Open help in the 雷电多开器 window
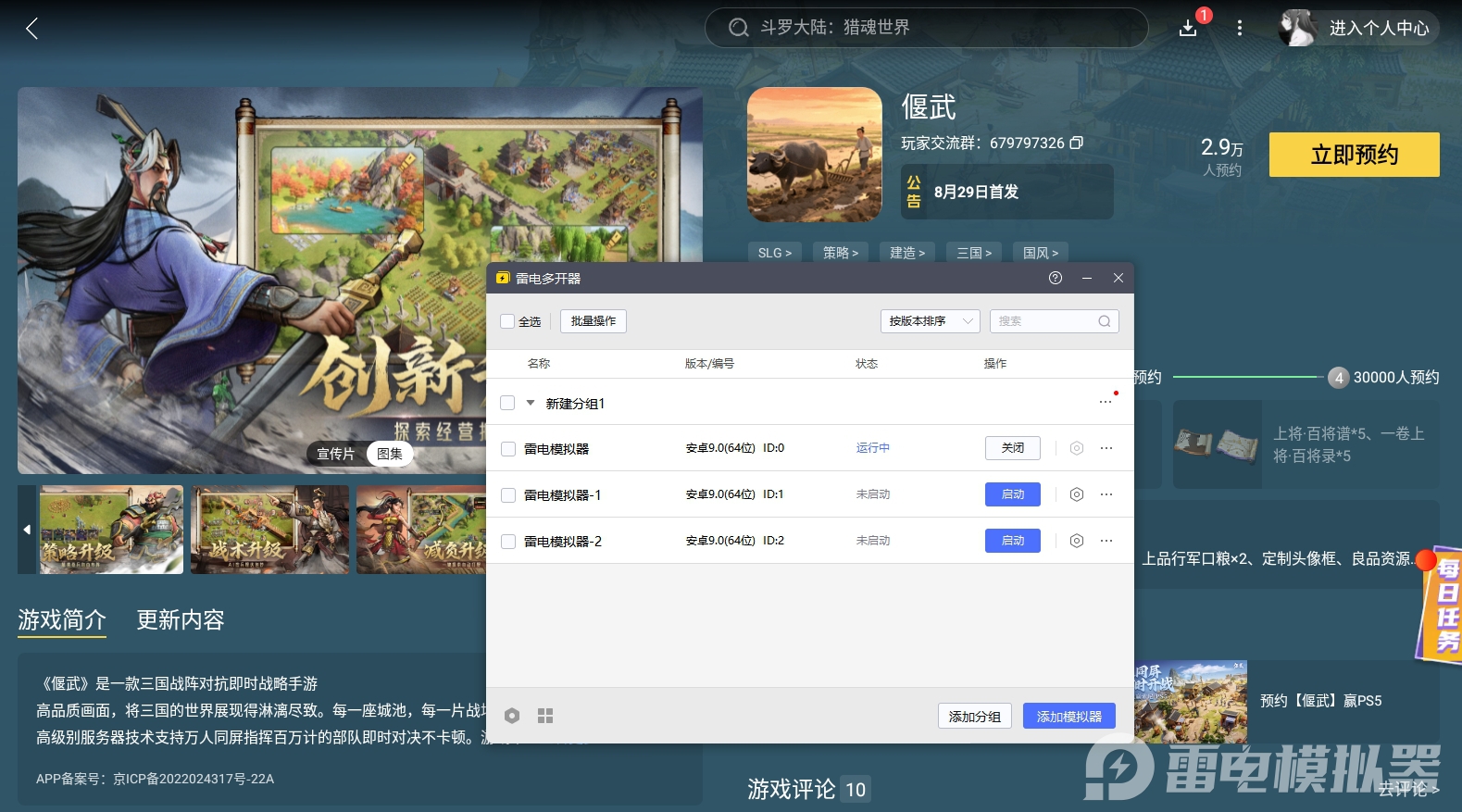 pyautogui.click(x=1056, y=278)
